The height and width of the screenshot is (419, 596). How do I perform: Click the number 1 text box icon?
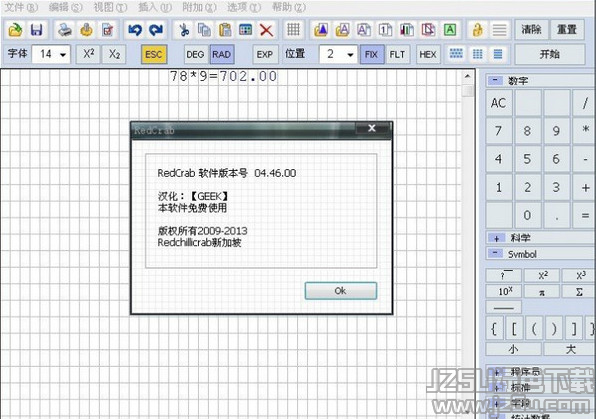(x=385, y=30)
